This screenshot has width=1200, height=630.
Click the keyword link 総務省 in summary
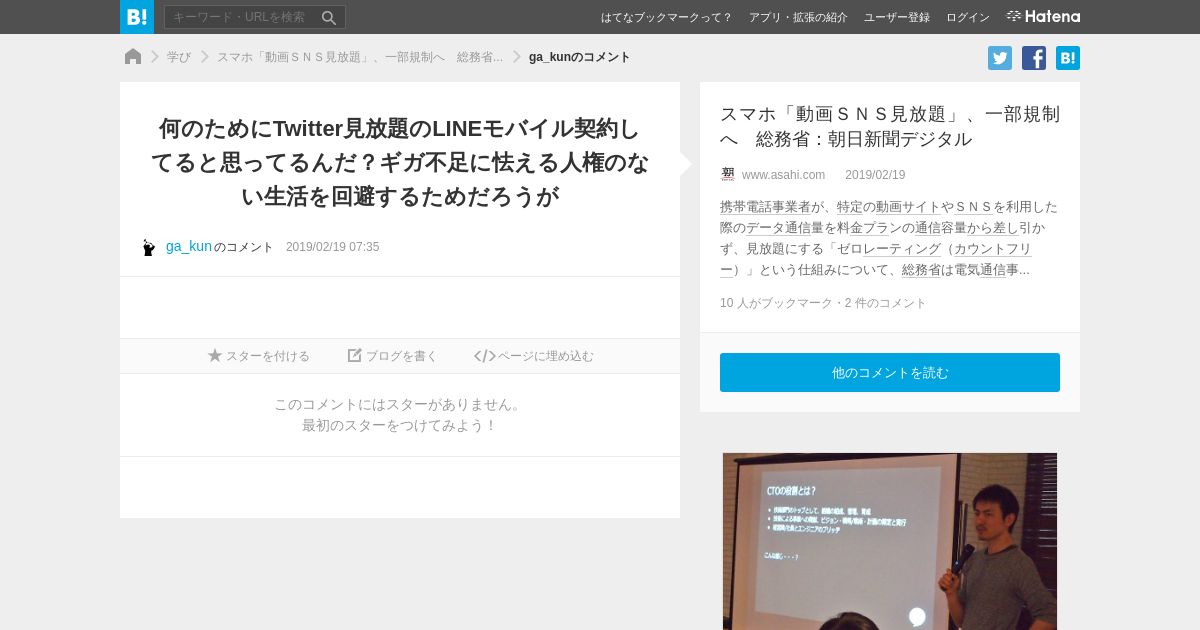point(922,270)
